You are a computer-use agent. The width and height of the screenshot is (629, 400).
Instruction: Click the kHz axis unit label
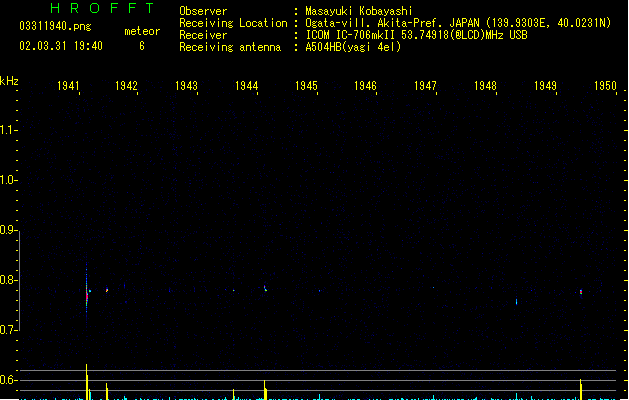coord(9,81)
